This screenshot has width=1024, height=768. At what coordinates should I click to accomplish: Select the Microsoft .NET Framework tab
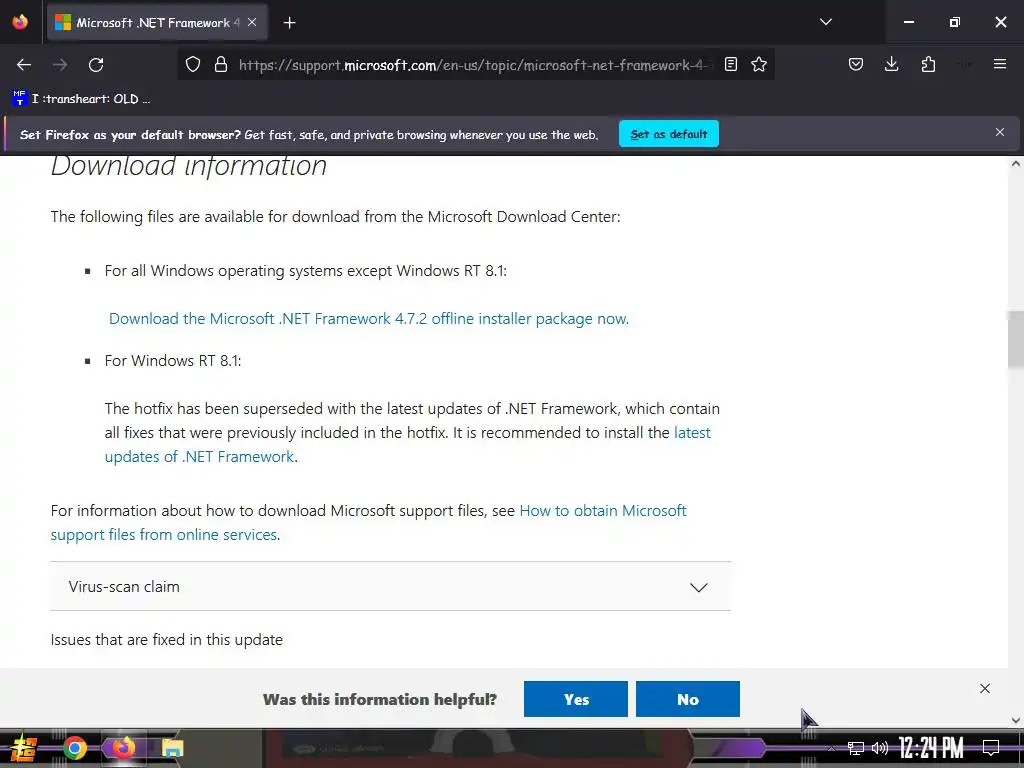[155, 23]
